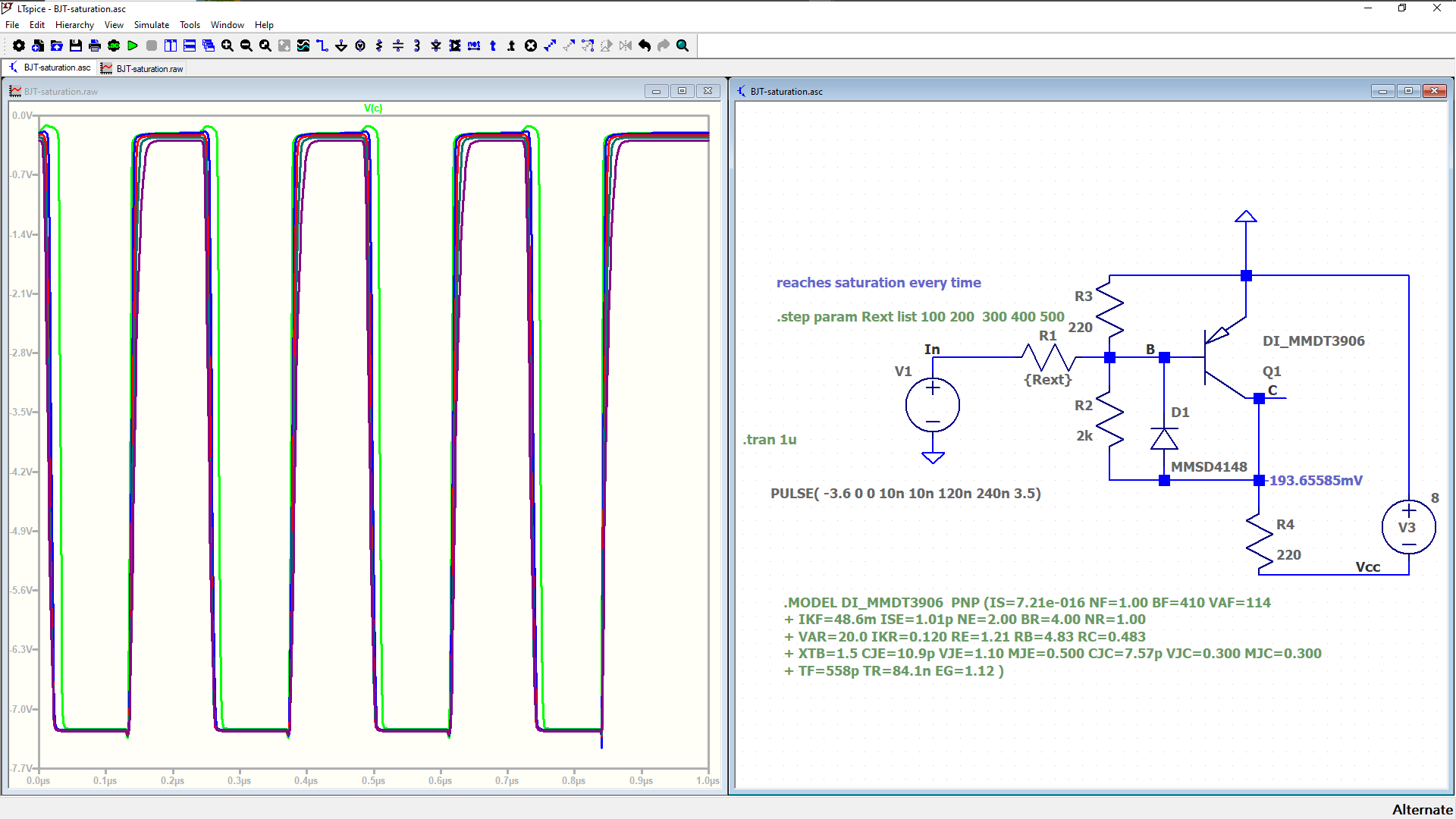Click the -193.65585mV voltage readout

(1313, 481)
